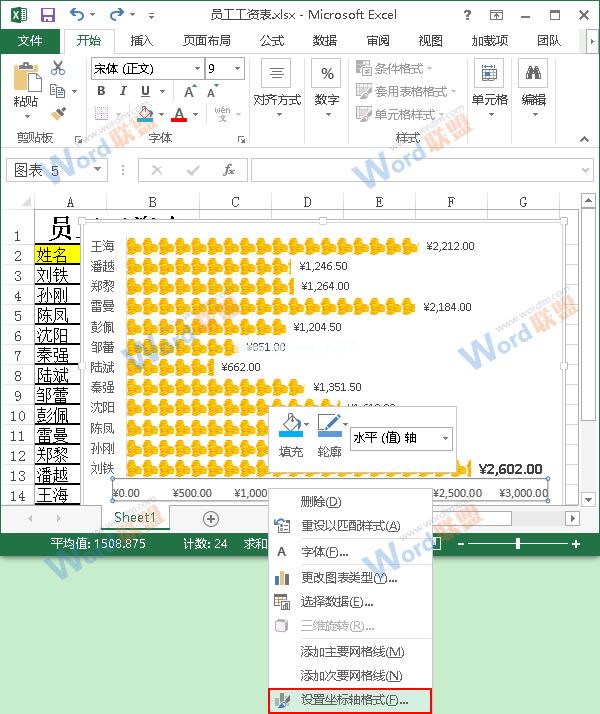Click the Cut scissors icon

click(58, 68)
